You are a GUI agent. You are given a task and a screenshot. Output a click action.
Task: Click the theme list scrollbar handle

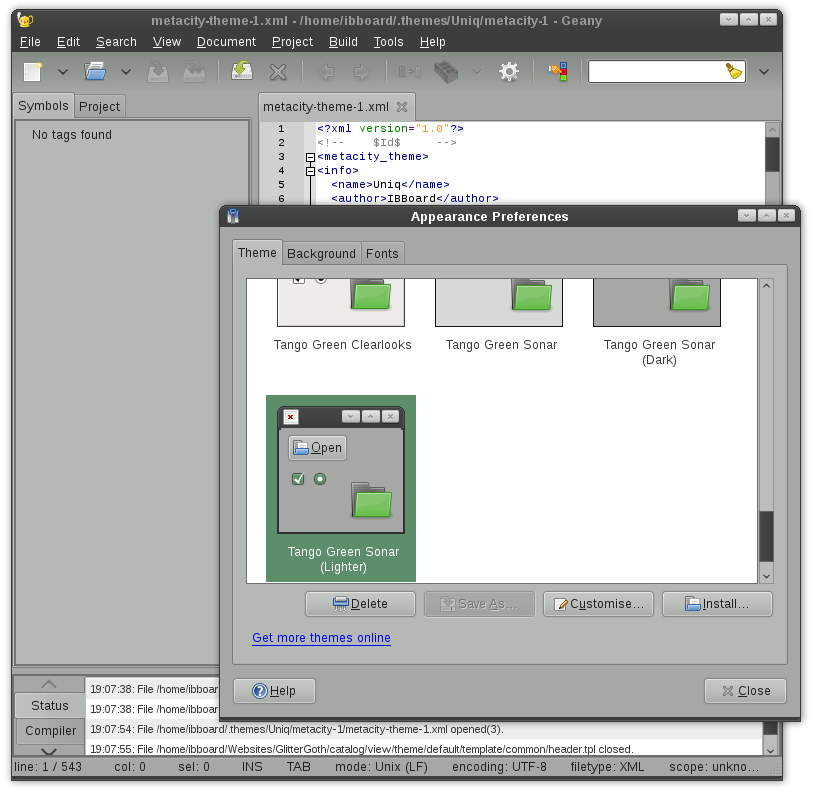point(766,537)
